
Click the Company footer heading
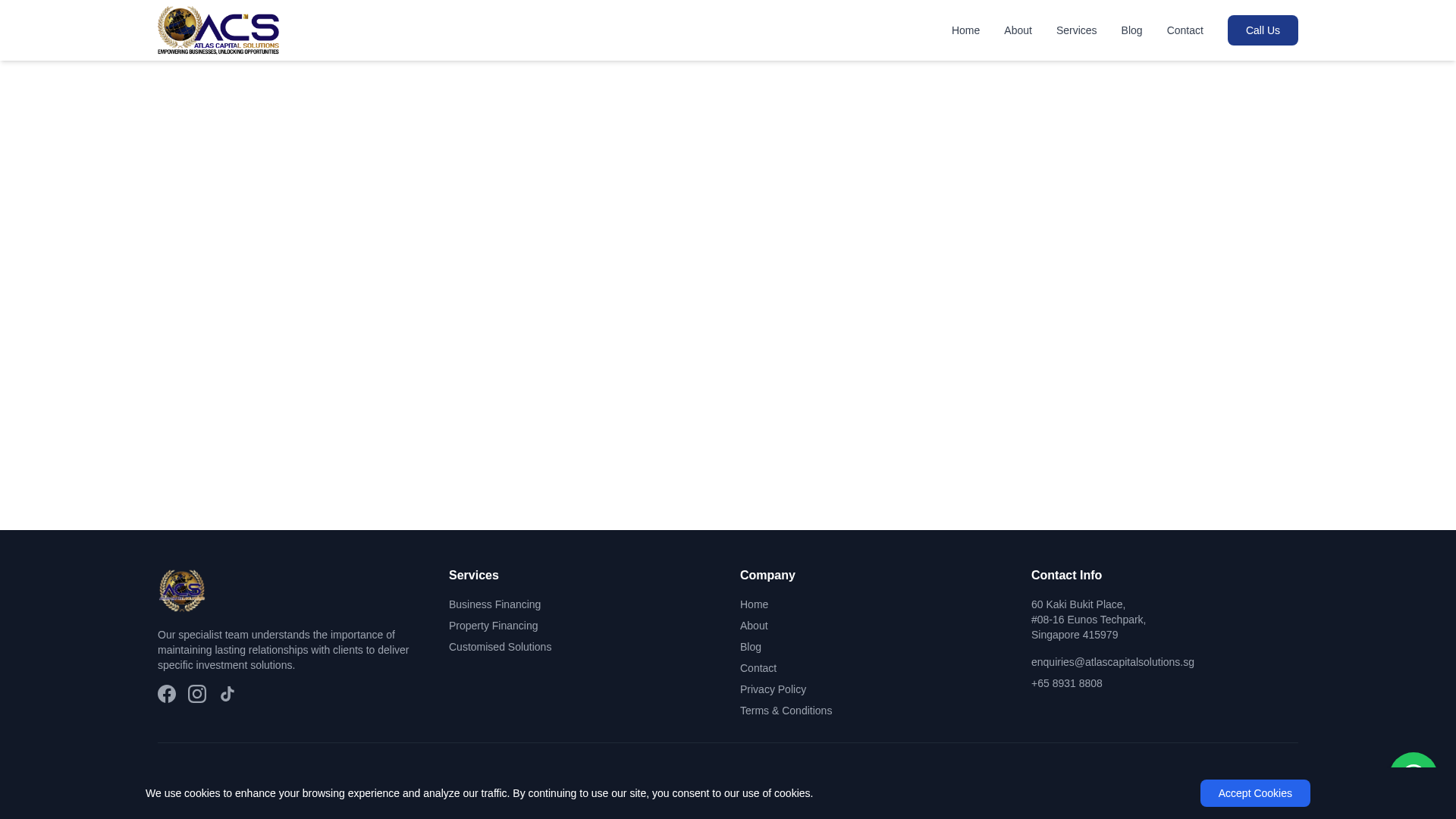767,576
